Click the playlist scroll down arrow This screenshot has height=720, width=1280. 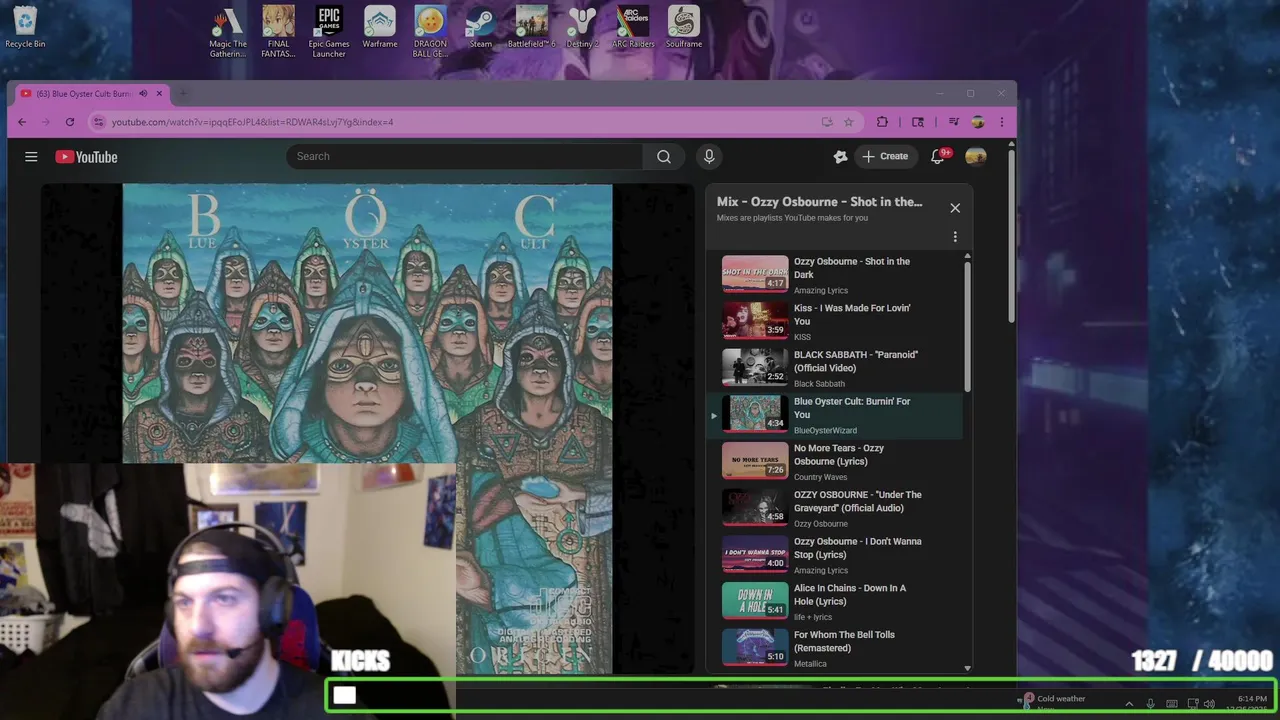pyautogui.click(x=967, y=668)
